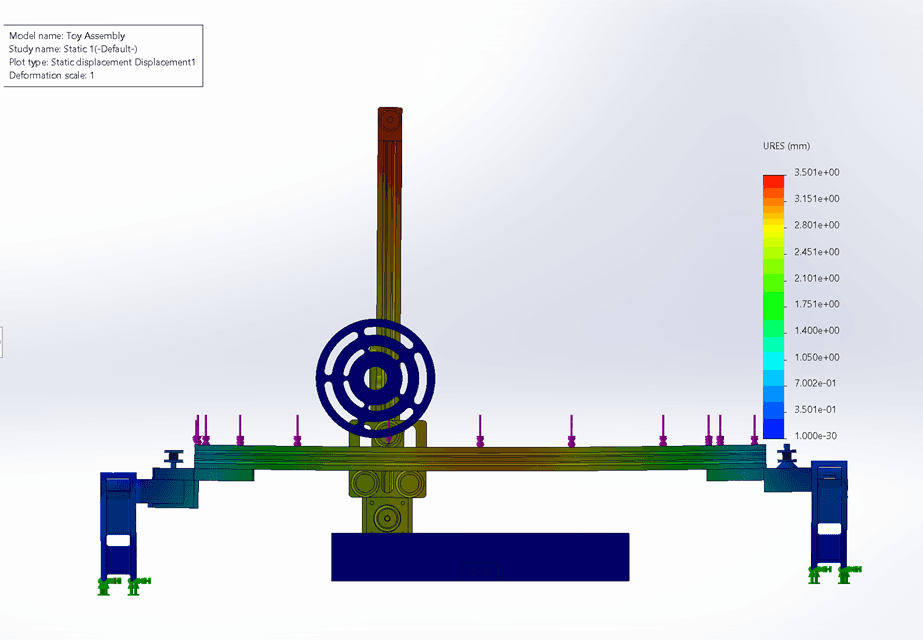Click the pivot hole at top of vertical arm
The image size is (923, 640).
pos(389,120)
